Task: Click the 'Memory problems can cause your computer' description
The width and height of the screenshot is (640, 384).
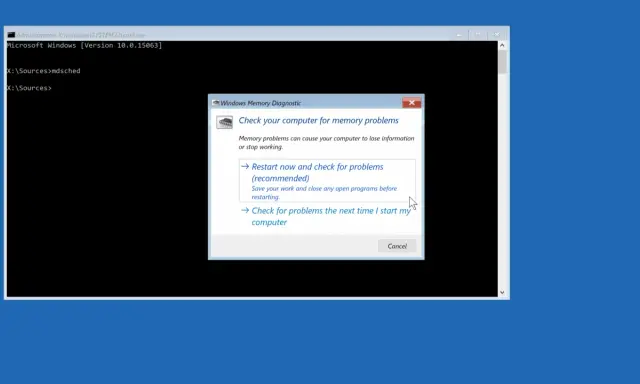Action: coord(326,142)
